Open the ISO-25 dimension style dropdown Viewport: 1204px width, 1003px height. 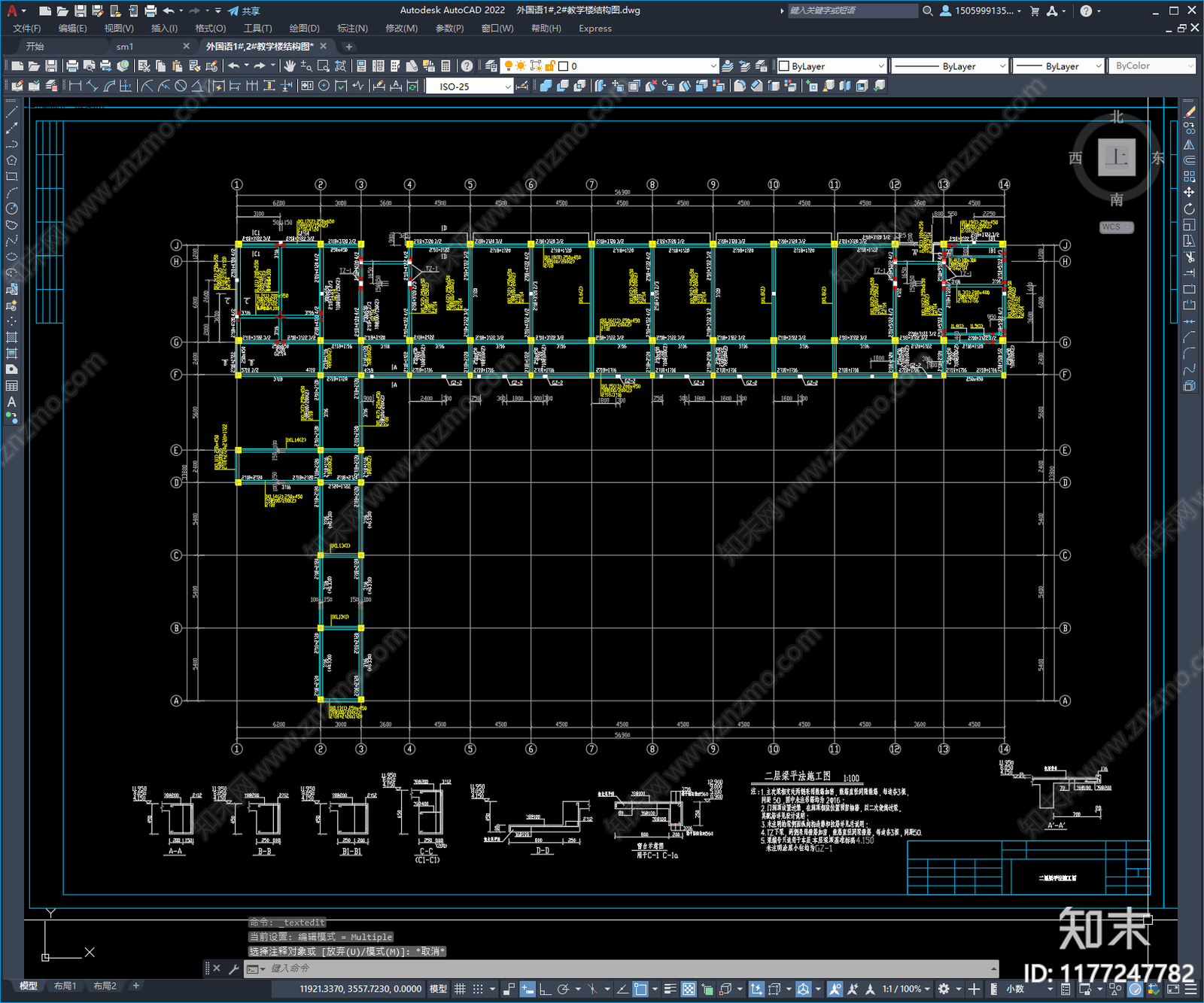tap(470, 87)
